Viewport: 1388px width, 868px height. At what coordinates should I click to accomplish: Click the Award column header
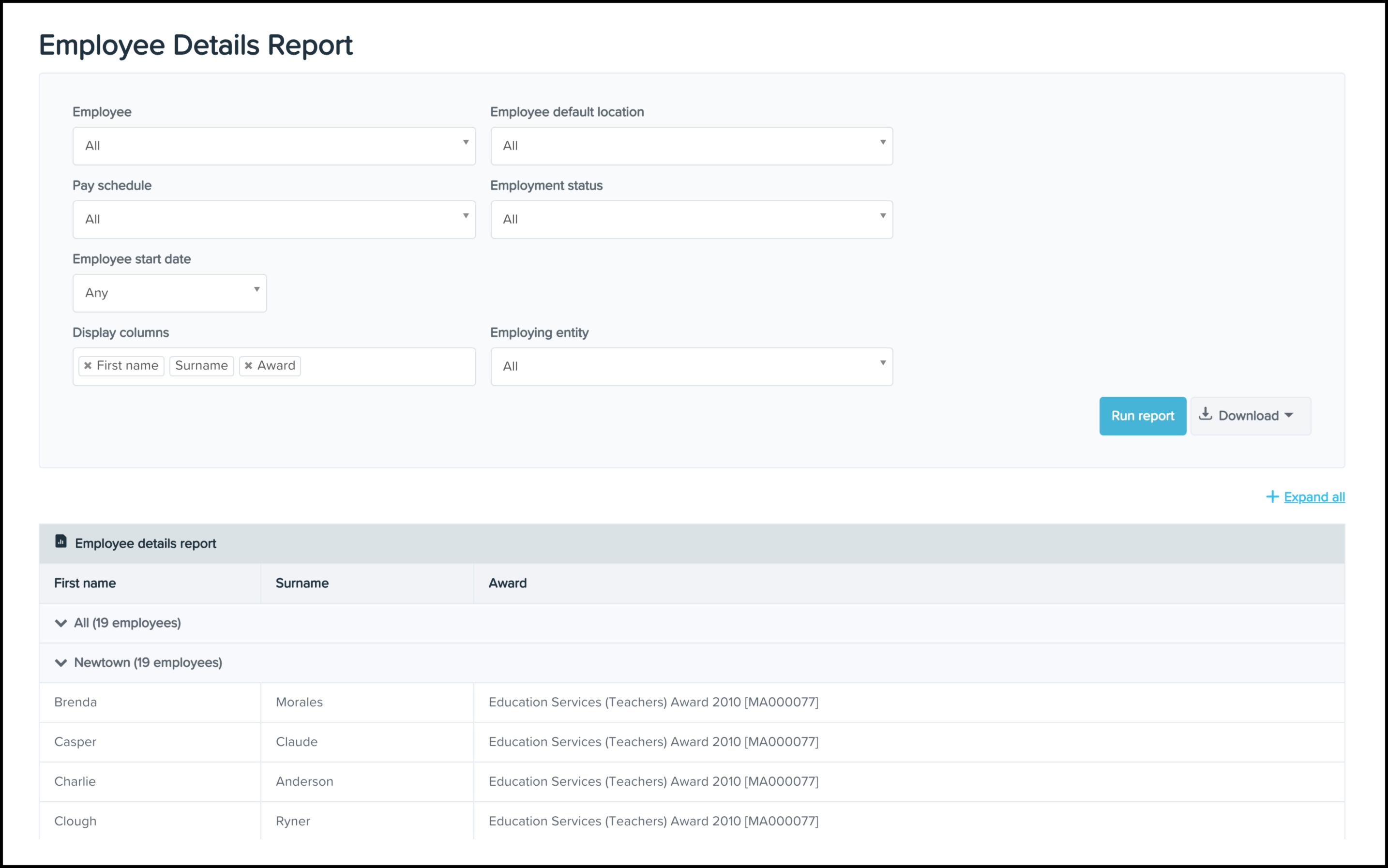508,583
